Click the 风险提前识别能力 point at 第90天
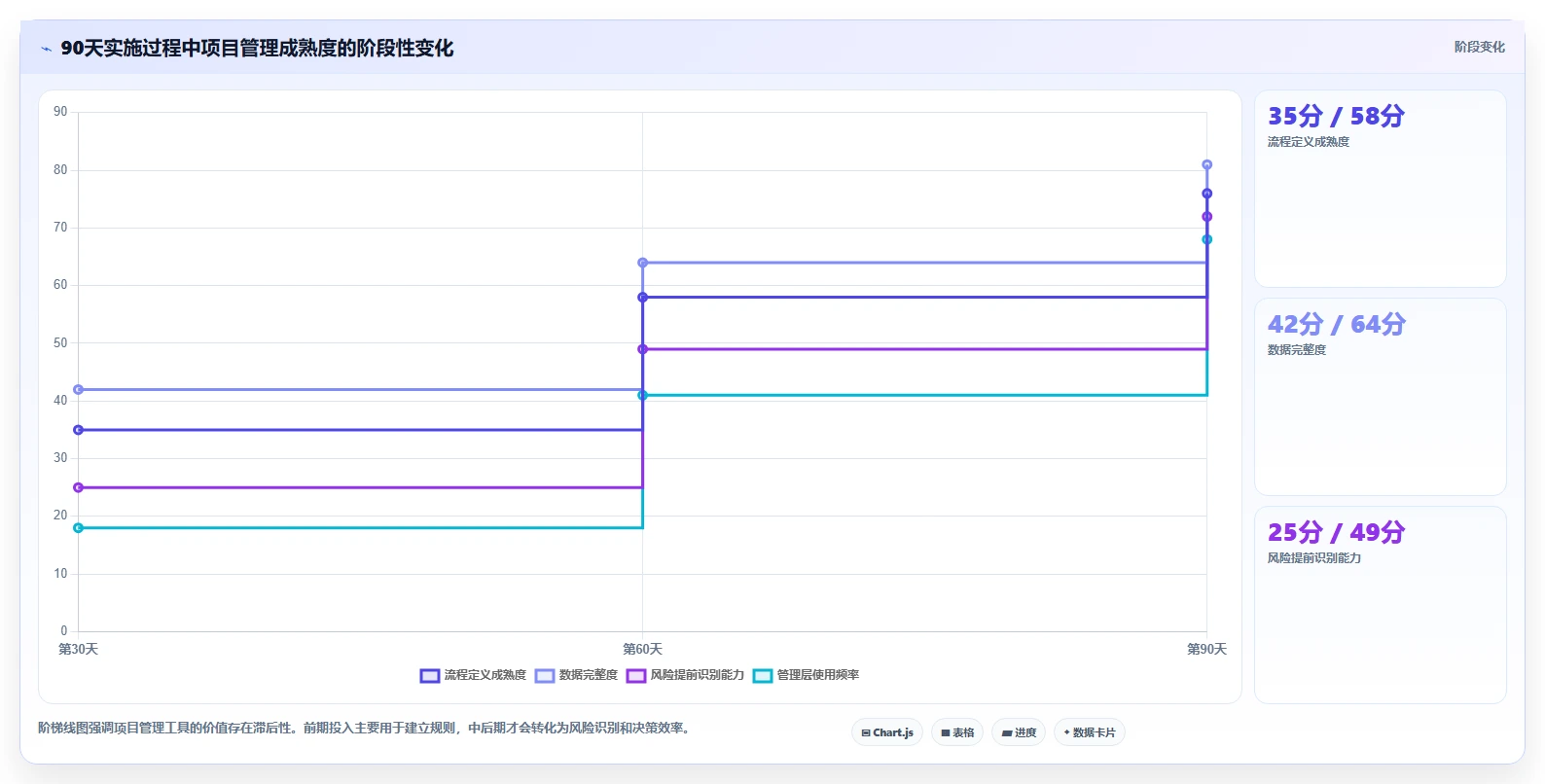 tap(1206, 217)
